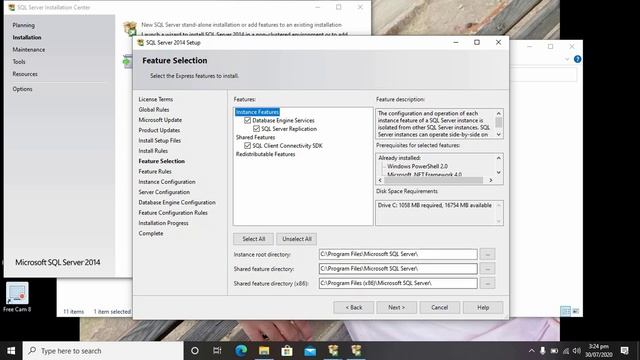Select Instance Features tree node
640x360 pixels.
click(x=257, y=112)
